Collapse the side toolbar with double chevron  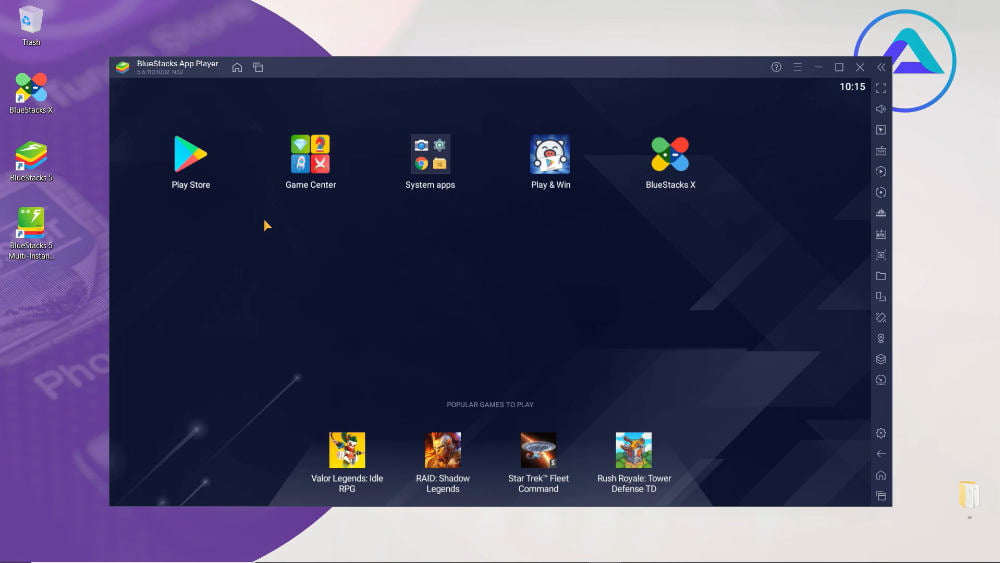tap(881, 67)
